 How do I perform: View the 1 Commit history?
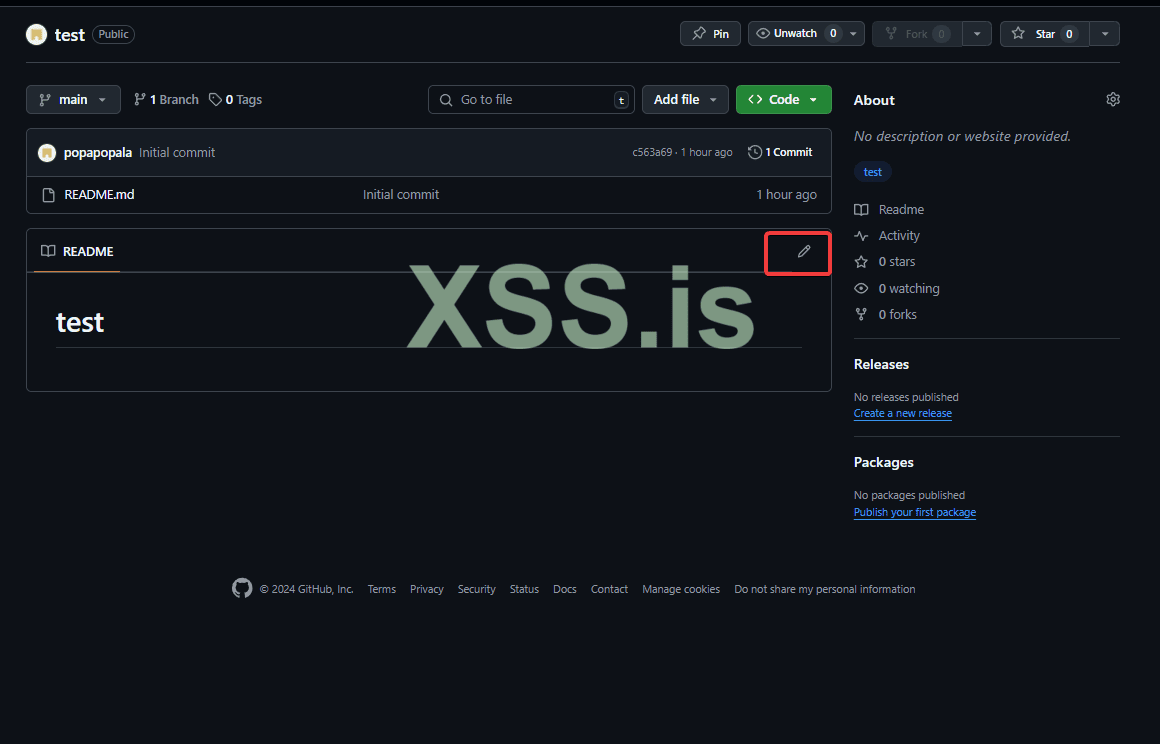click(x=780, y=152)
